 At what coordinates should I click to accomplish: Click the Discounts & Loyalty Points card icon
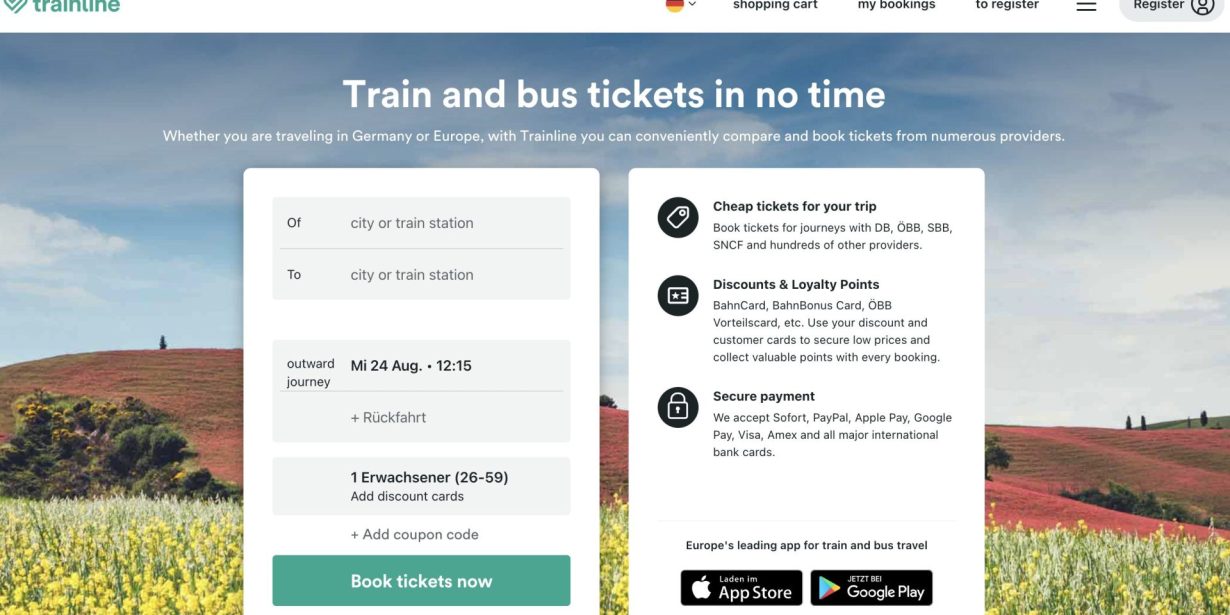coord(676,295)
